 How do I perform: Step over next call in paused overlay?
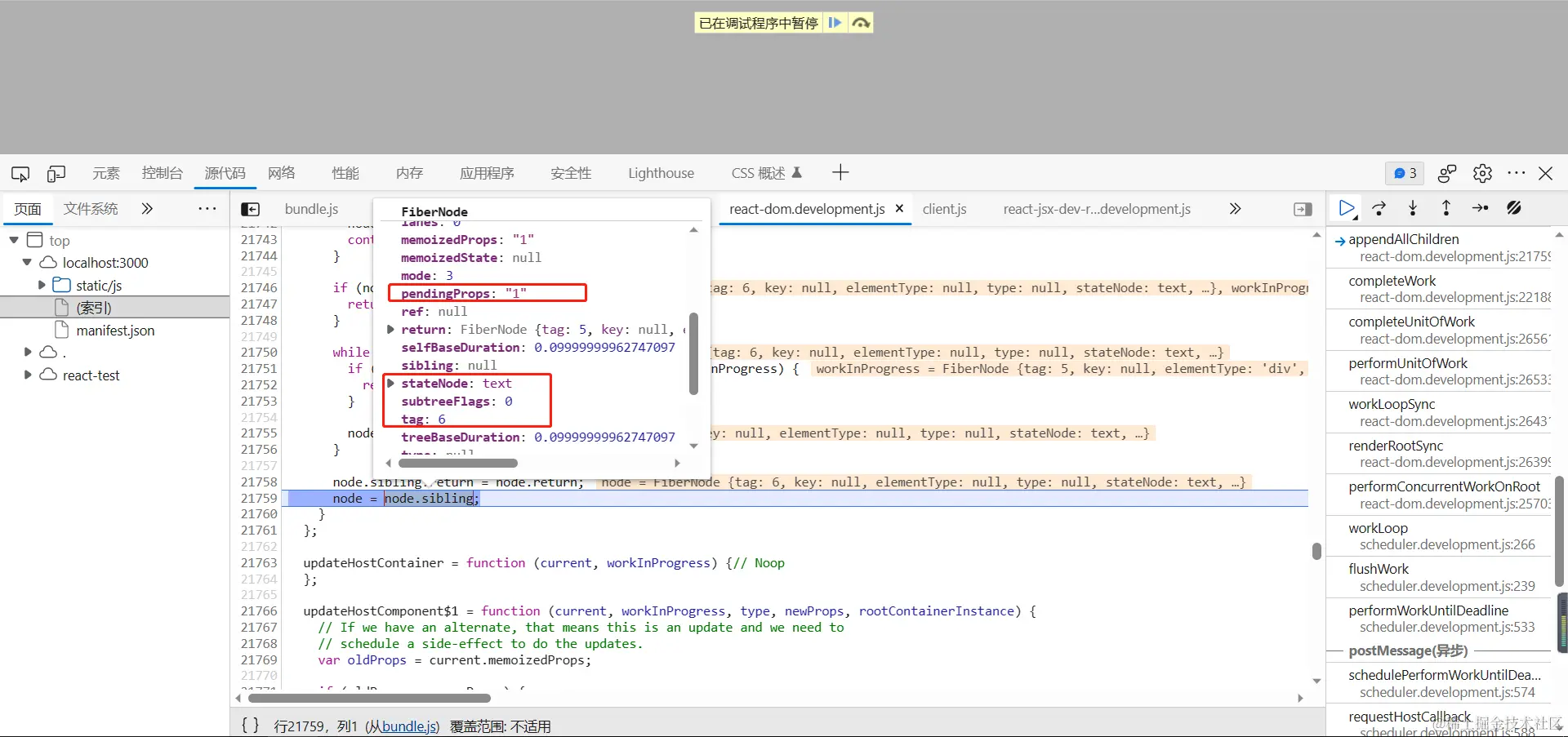click(x=861, y=23)
